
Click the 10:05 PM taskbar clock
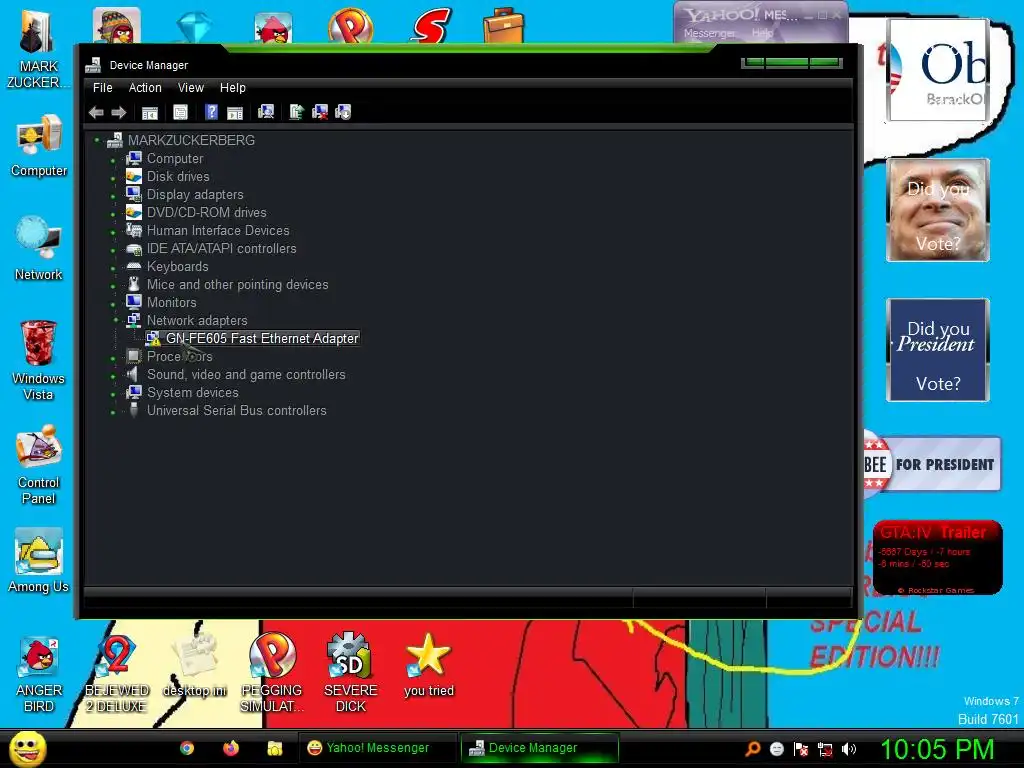(937, 749)
